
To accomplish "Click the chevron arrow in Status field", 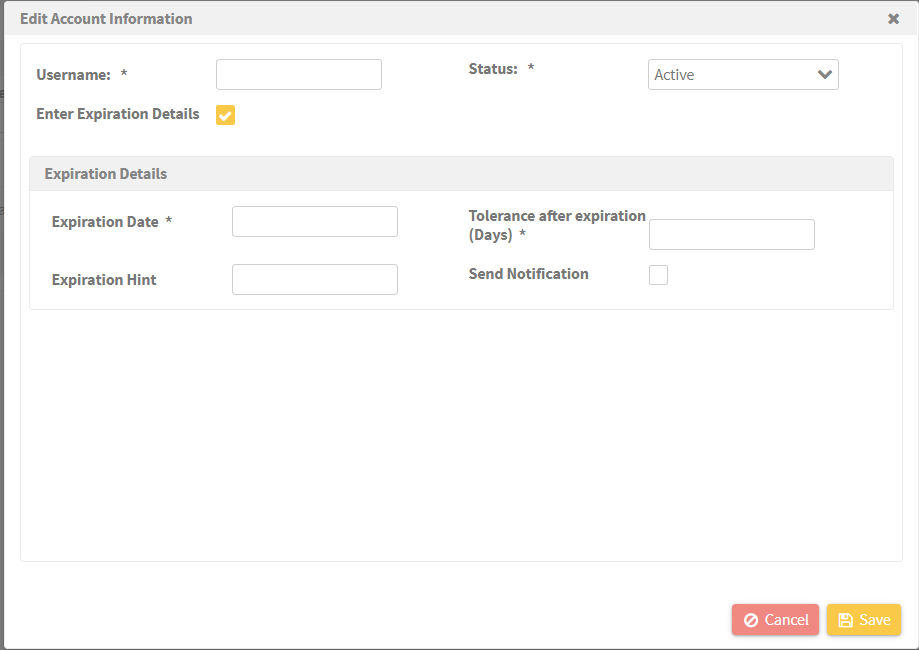I will point(825,74).
